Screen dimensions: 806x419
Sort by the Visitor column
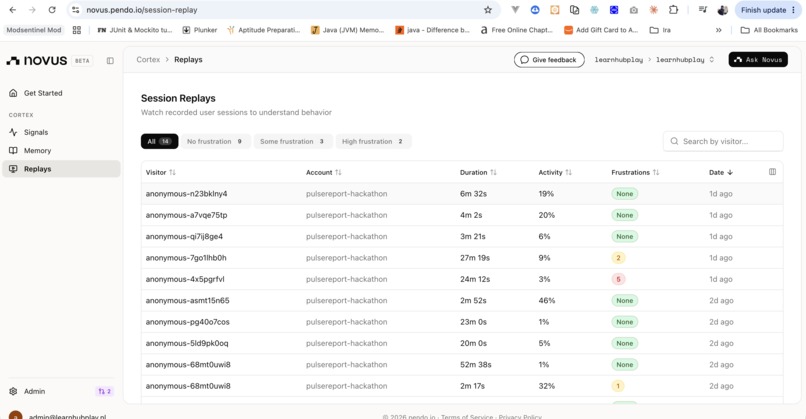pyautogui.click(x=160, y=172)
